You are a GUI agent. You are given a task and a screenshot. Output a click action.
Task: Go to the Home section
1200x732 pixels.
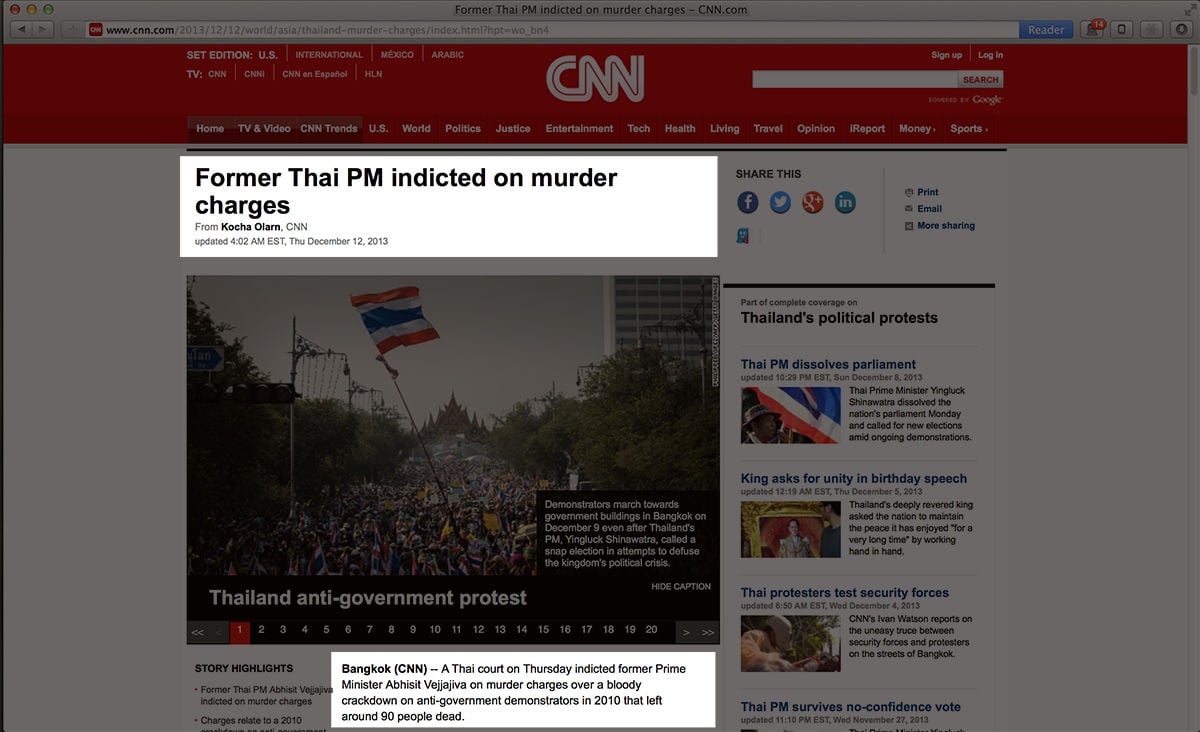[x=210, y=129]
